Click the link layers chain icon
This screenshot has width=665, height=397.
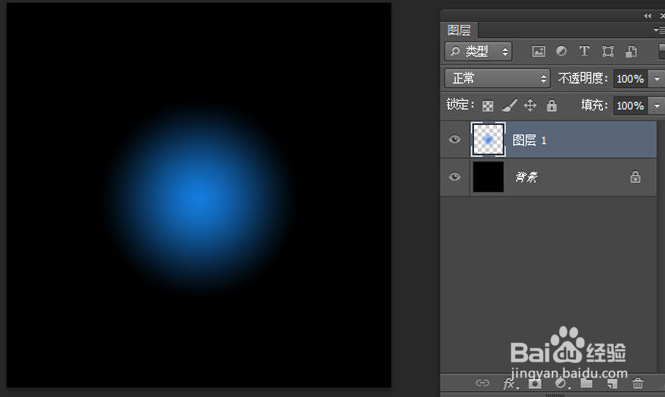point(482,383)
